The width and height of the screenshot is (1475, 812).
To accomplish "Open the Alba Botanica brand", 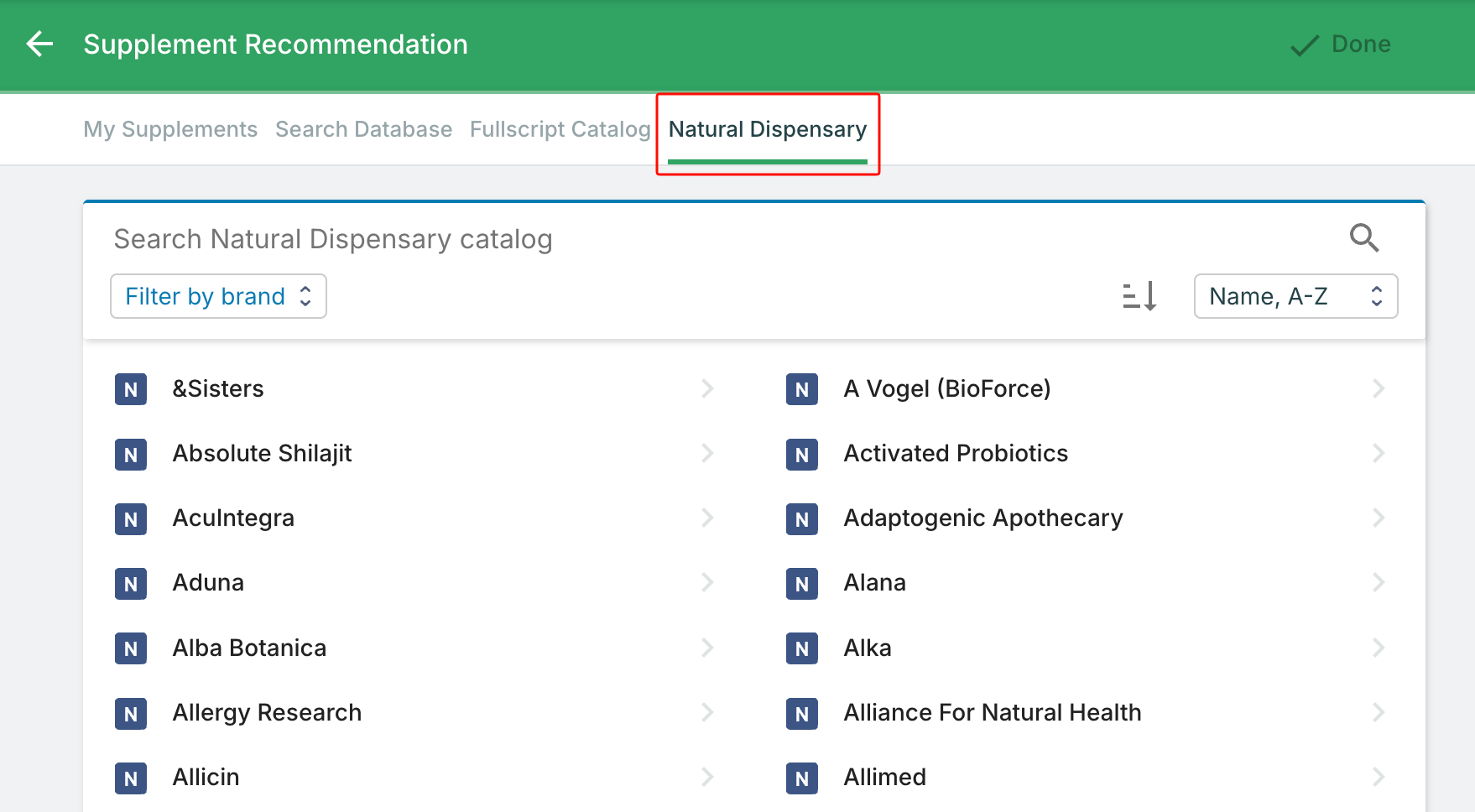I will (249, 648).
